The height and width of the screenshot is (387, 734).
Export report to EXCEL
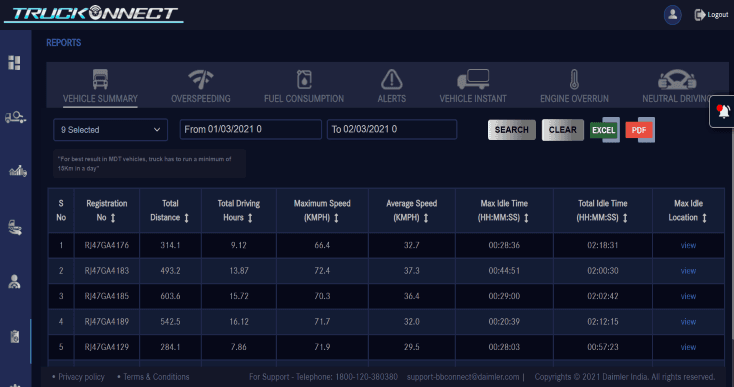[x=604, y=130]
